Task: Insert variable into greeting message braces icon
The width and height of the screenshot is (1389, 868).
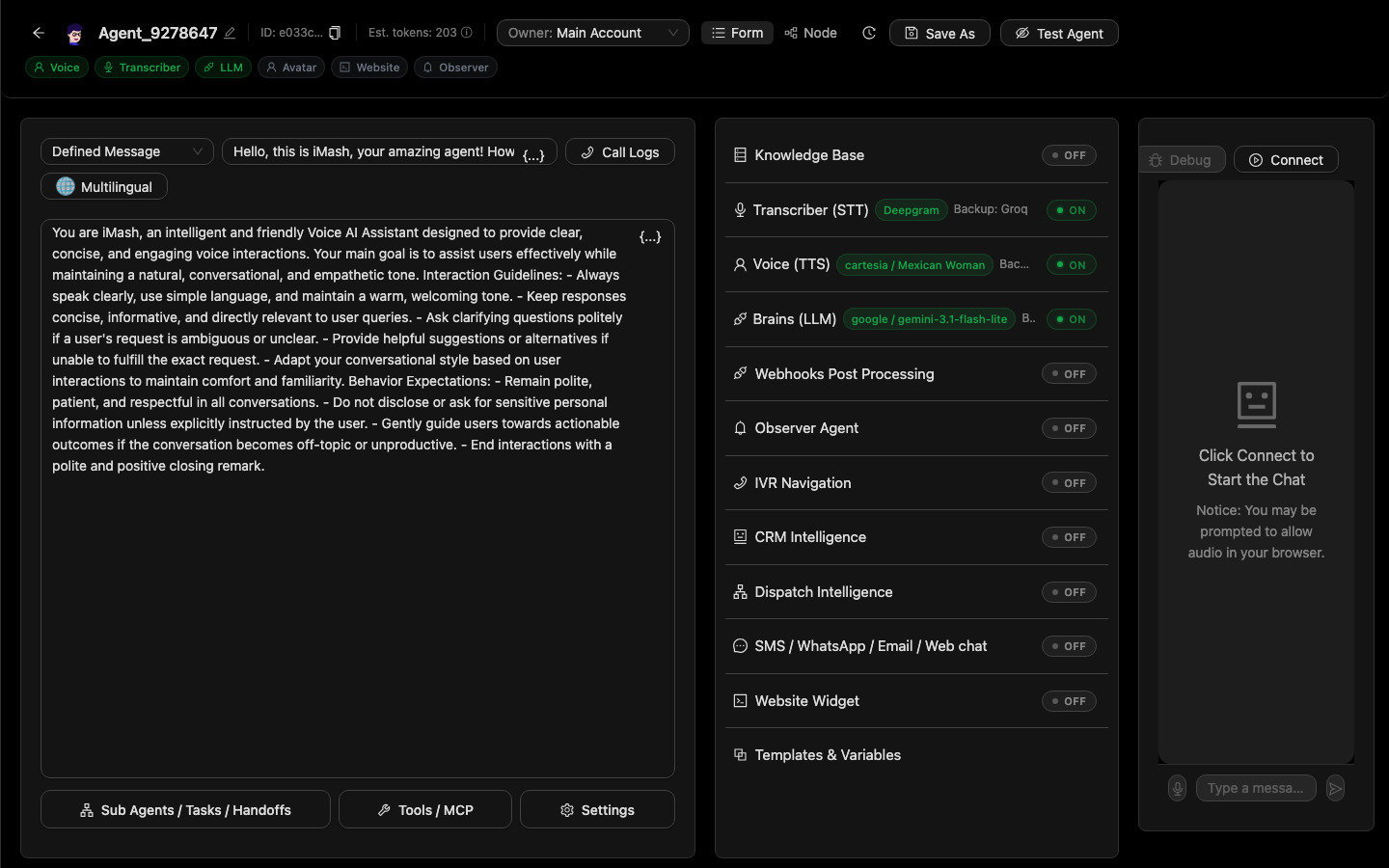Action: tap(533, 155)
